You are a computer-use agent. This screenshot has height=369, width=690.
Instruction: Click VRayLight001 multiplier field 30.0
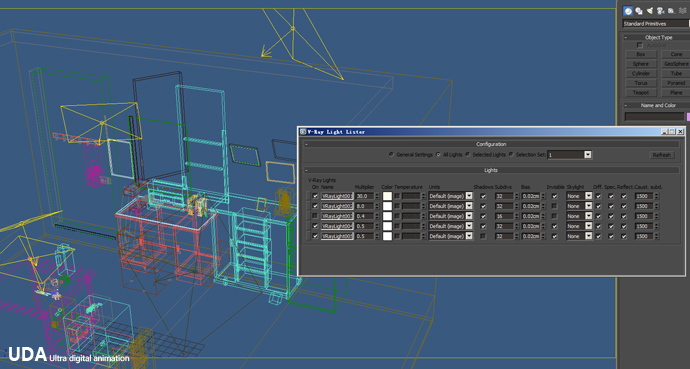pos(365,196)
